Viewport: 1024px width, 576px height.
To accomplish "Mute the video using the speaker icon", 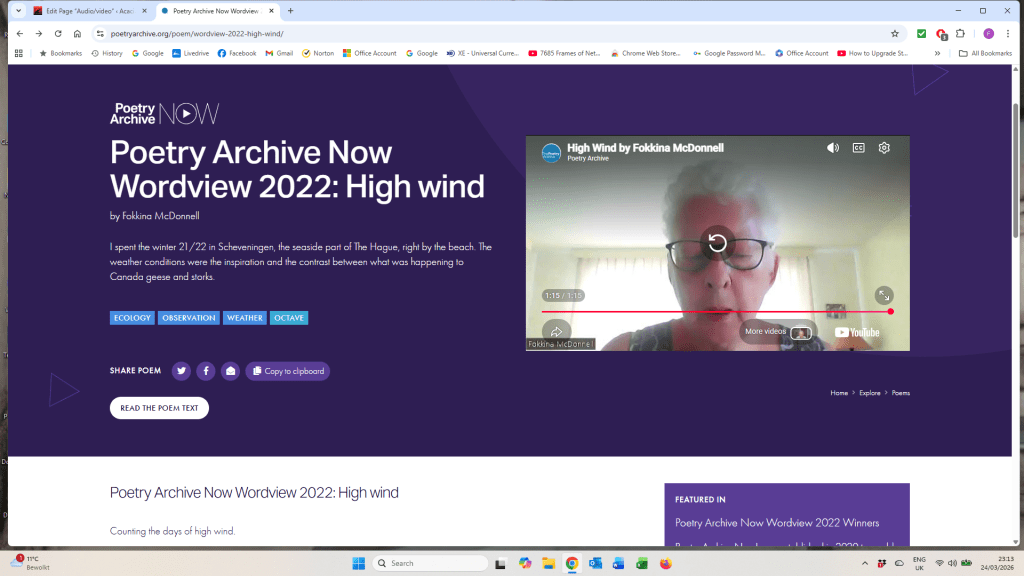I will click(x=832, y=148).
